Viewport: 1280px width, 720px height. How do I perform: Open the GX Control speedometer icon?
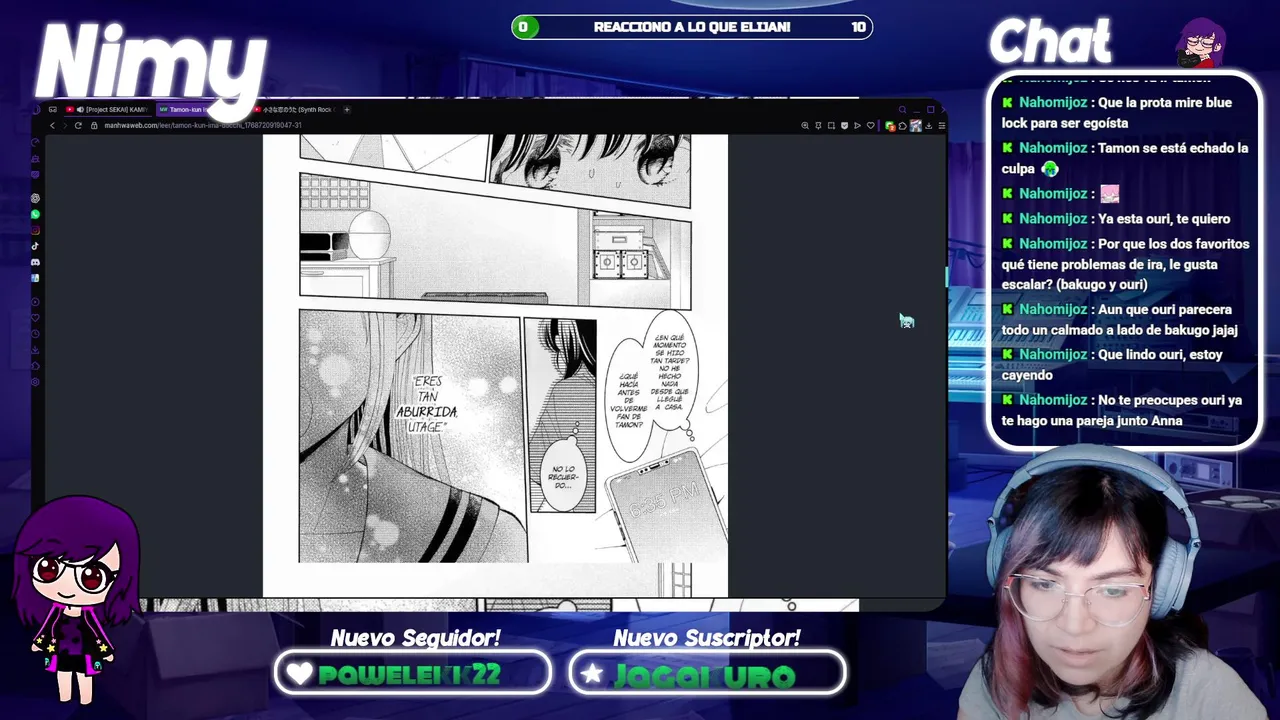[x=35, y=142]
